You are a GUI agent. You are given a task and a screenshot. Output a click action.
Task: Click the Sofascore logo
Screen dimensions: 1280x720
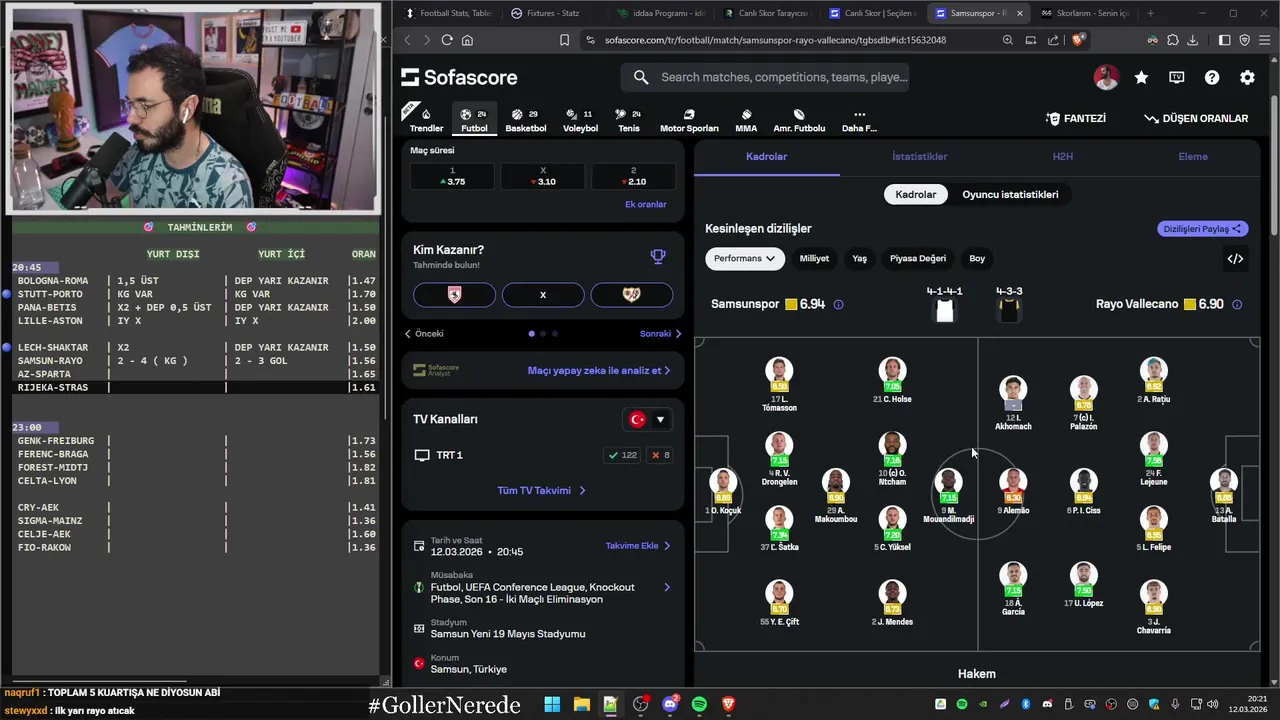tap(459, 77)
